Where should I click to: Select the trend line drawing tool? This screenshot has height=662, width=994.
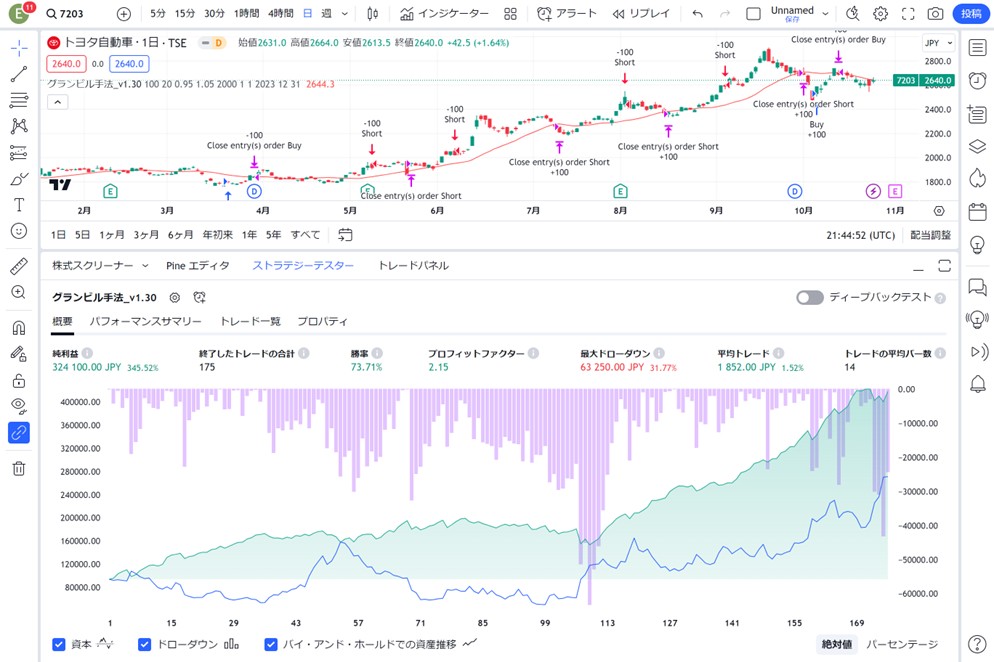pos(19,74)
